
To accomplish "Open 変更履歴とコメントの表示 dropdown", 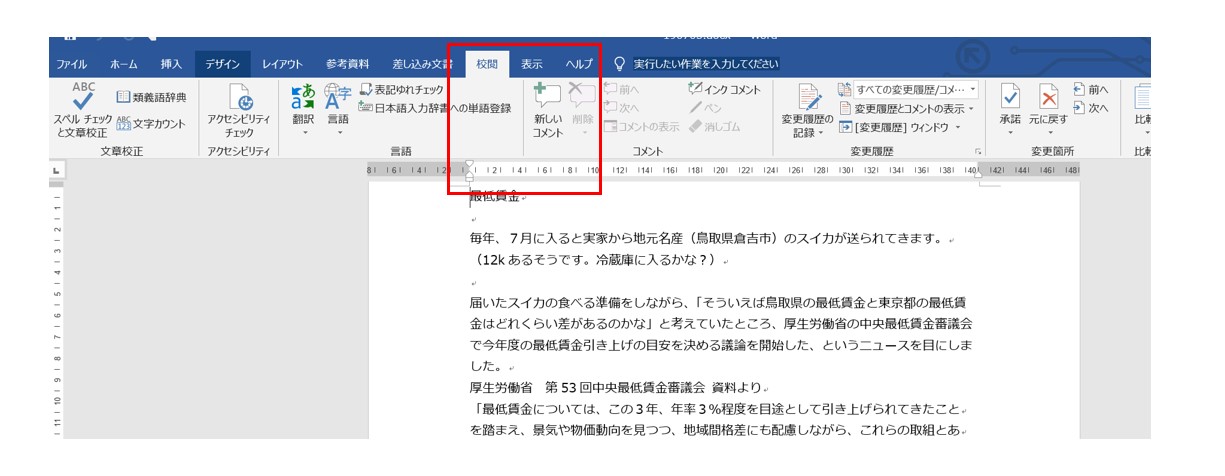I will tap(907, 108).
